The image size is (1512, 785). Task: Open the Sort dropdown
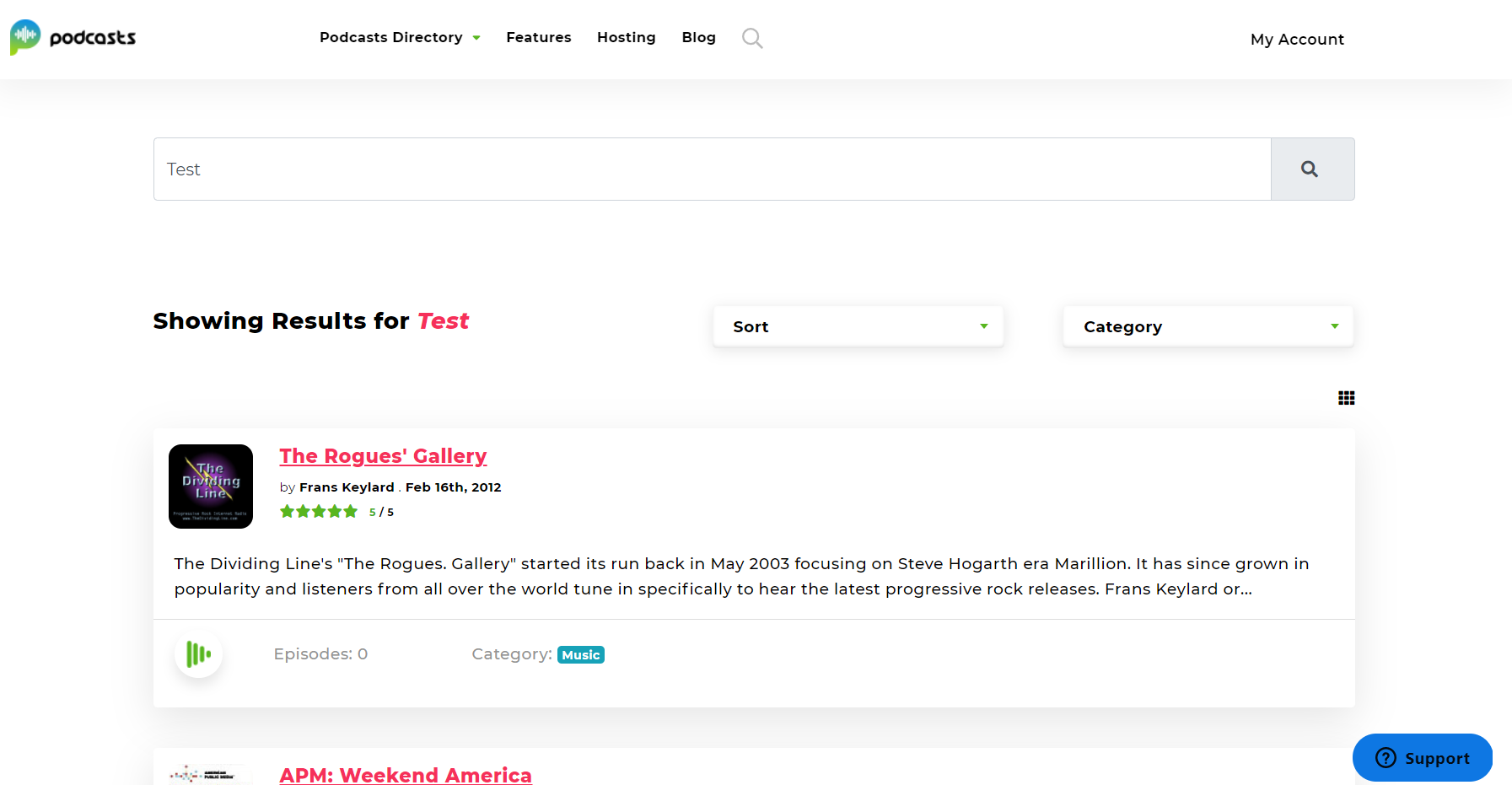click(858, 326)
